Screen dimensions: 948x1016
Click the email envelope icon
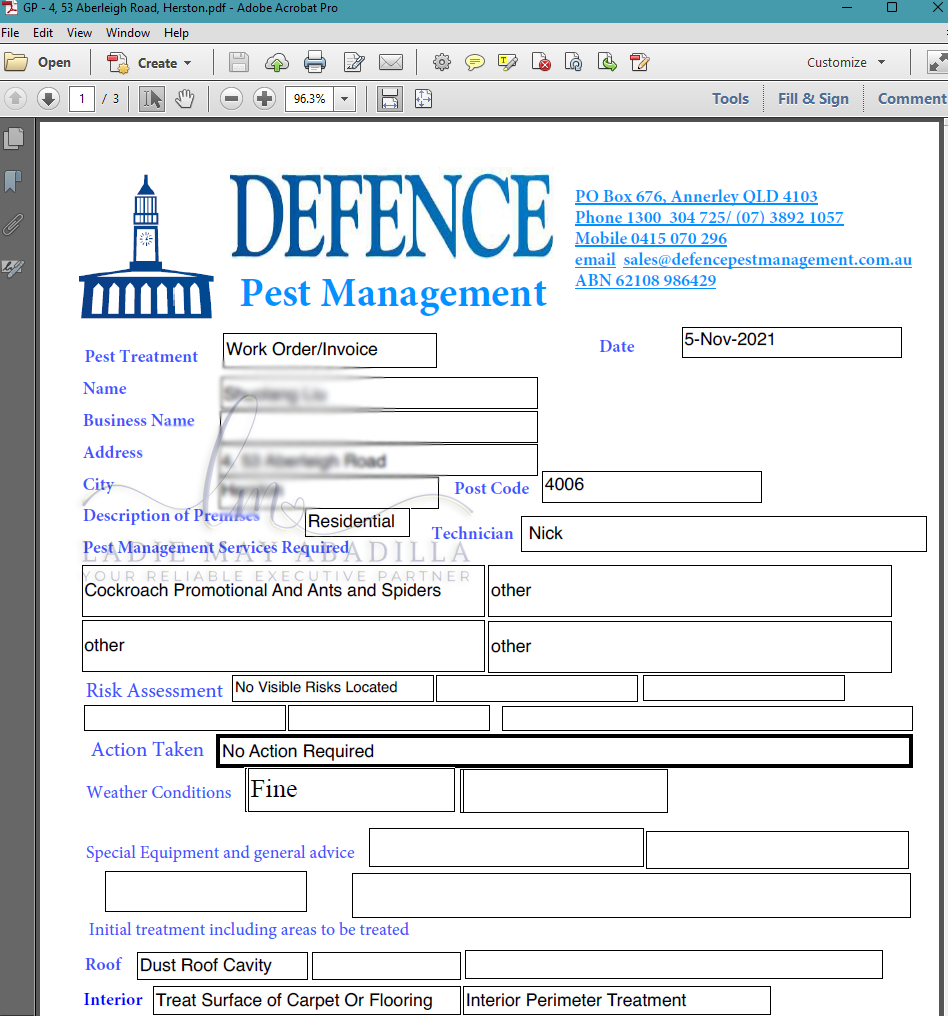click(x=391, y=62)
